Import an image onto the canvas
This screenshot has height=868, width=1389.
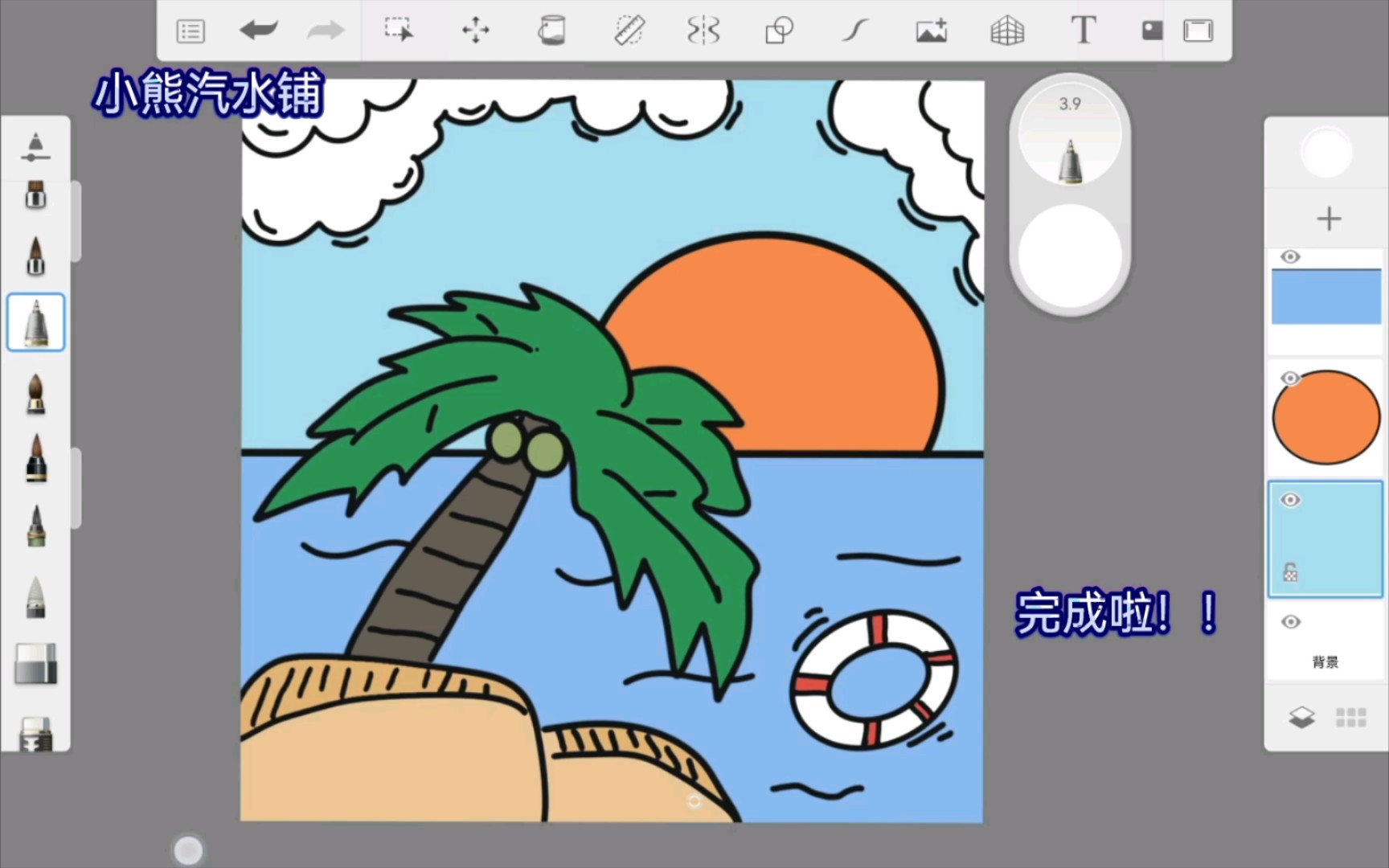[931, 31]
